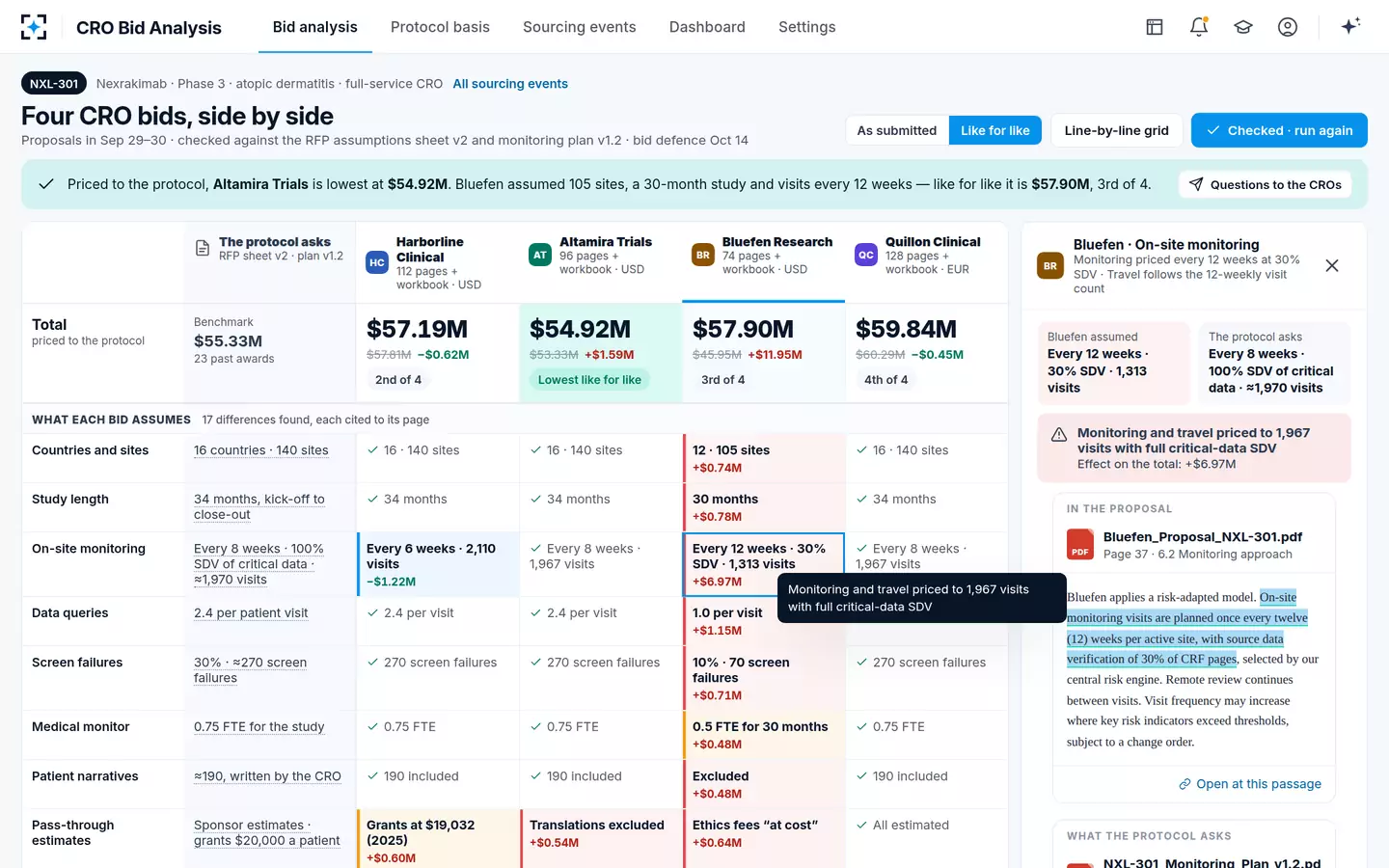Close the Bluefen On-site monitoring panel
Screen dimensions: 1389x868
click(x=1332, y=265)
